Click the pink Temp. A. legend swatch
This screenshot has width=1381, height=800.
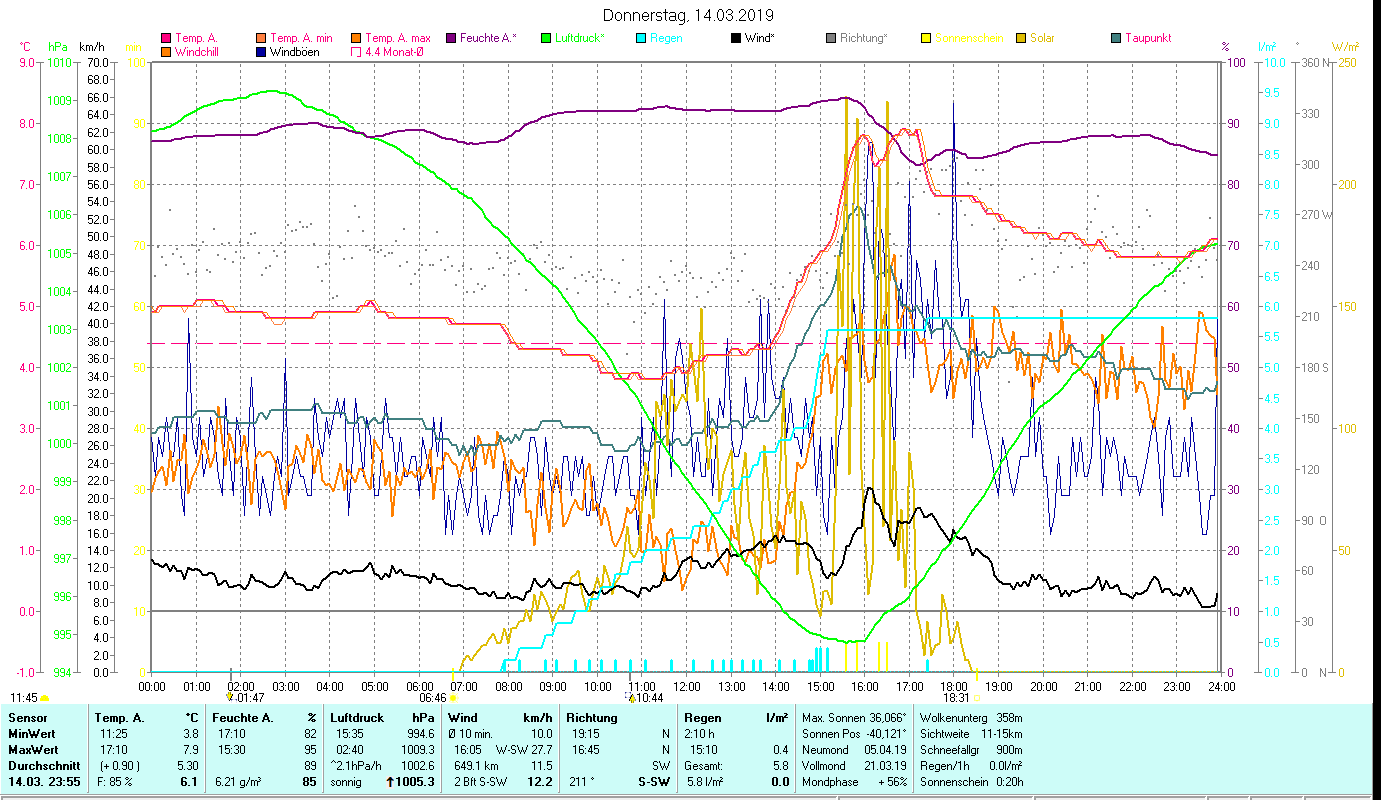[x=166, y=38]
